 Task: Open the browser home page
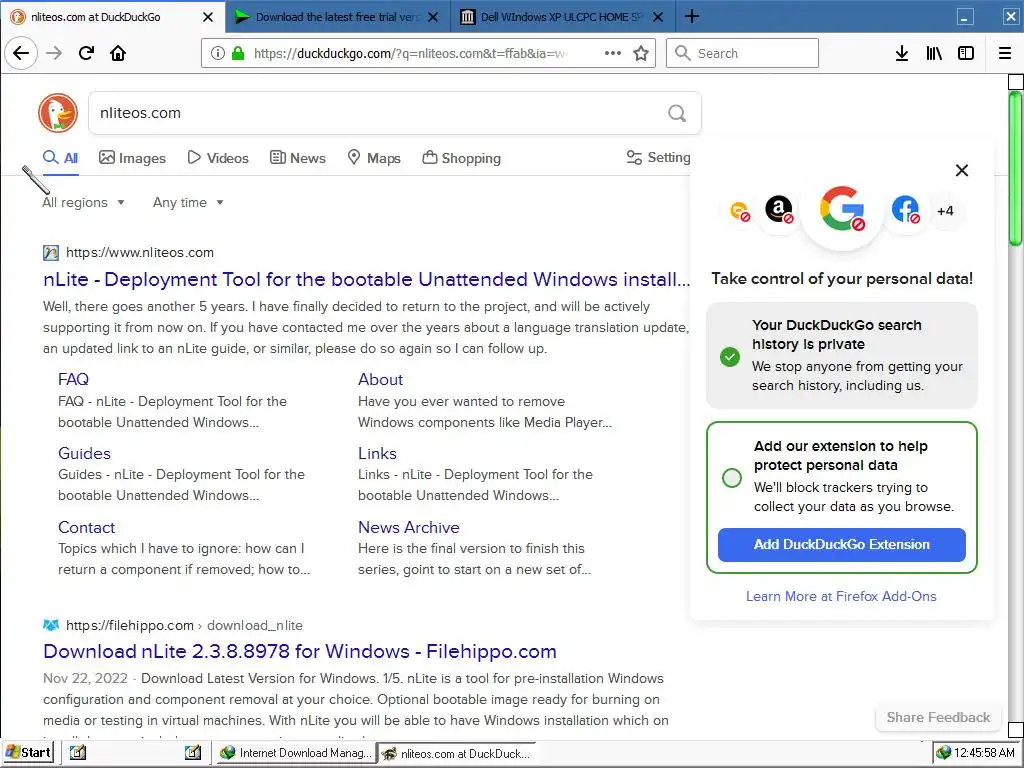[118, 54]
